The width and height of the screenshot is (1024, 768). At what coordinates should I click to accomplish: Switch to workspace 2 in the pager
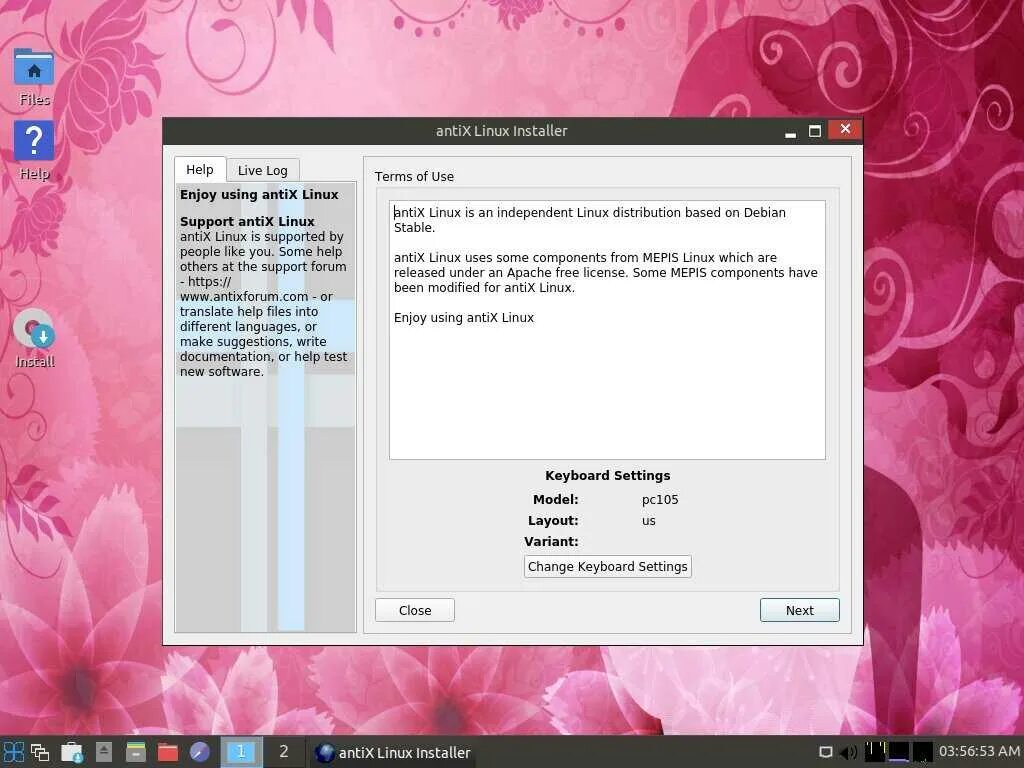(283, 752)
